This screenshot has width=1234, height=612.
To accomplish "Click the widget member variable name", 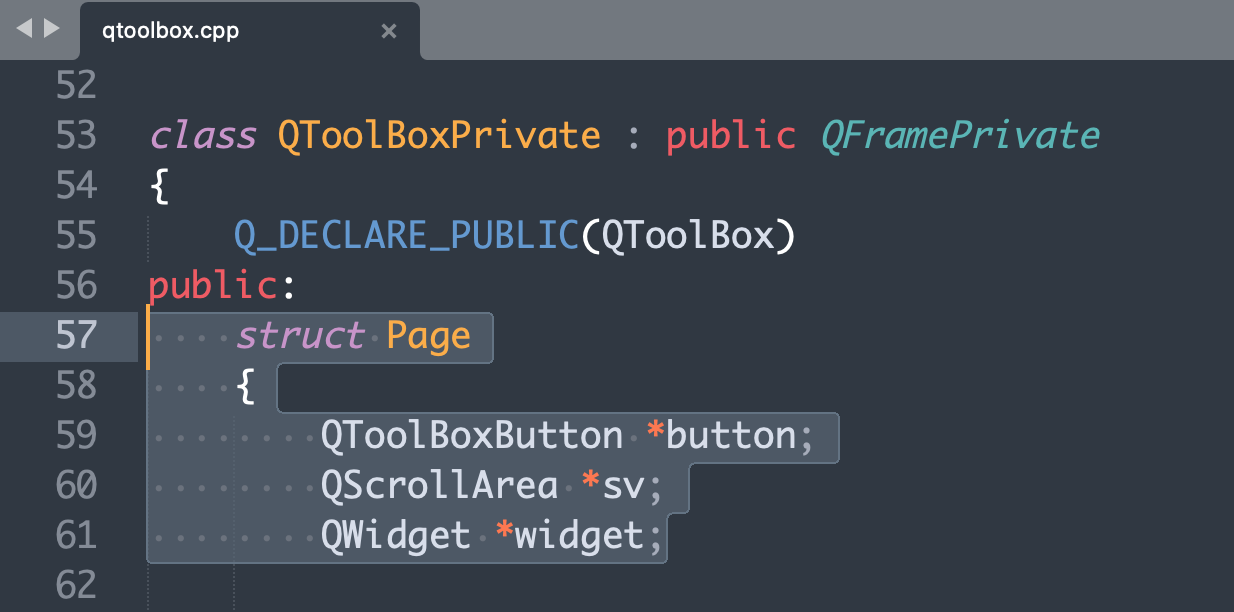I will point(580,535).
